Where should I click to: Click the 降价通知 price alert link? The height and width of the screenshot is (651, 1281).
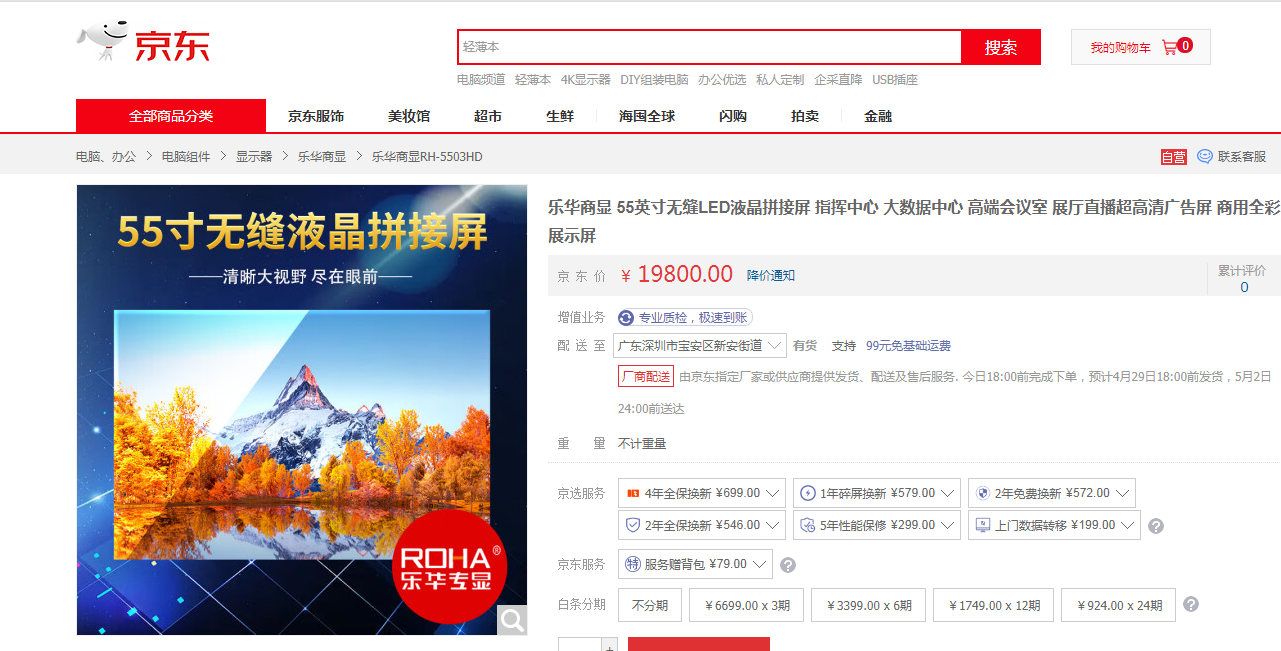tap(771, 275)
